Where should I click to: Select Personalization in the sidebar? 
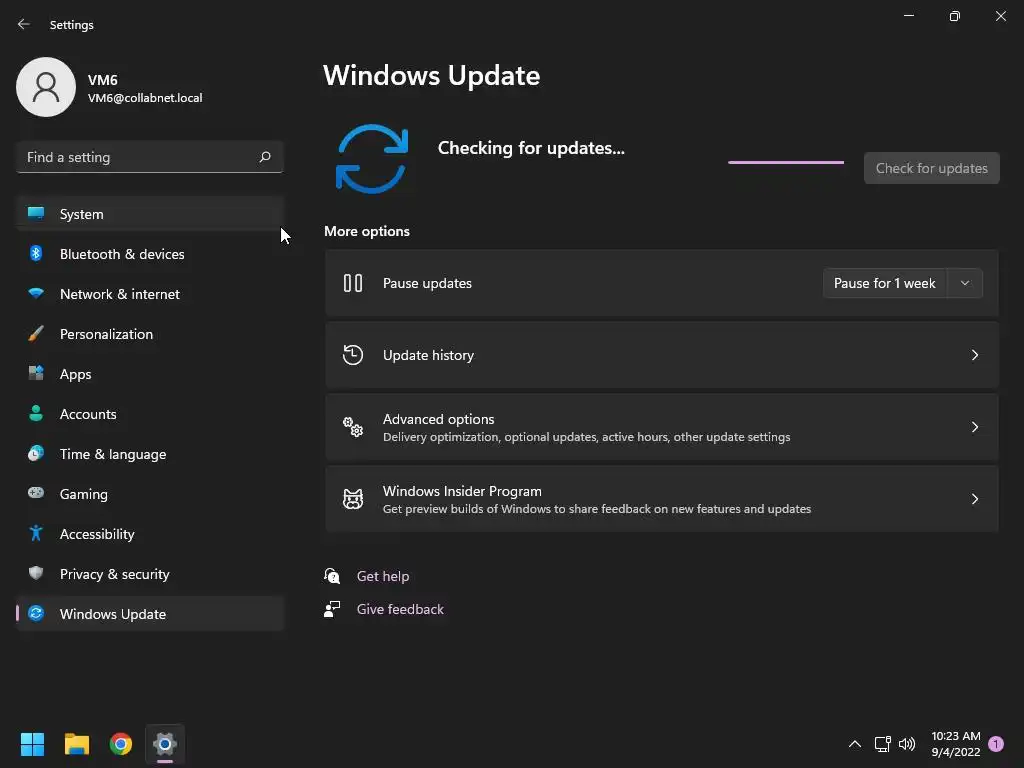click(x=150, y=334)
